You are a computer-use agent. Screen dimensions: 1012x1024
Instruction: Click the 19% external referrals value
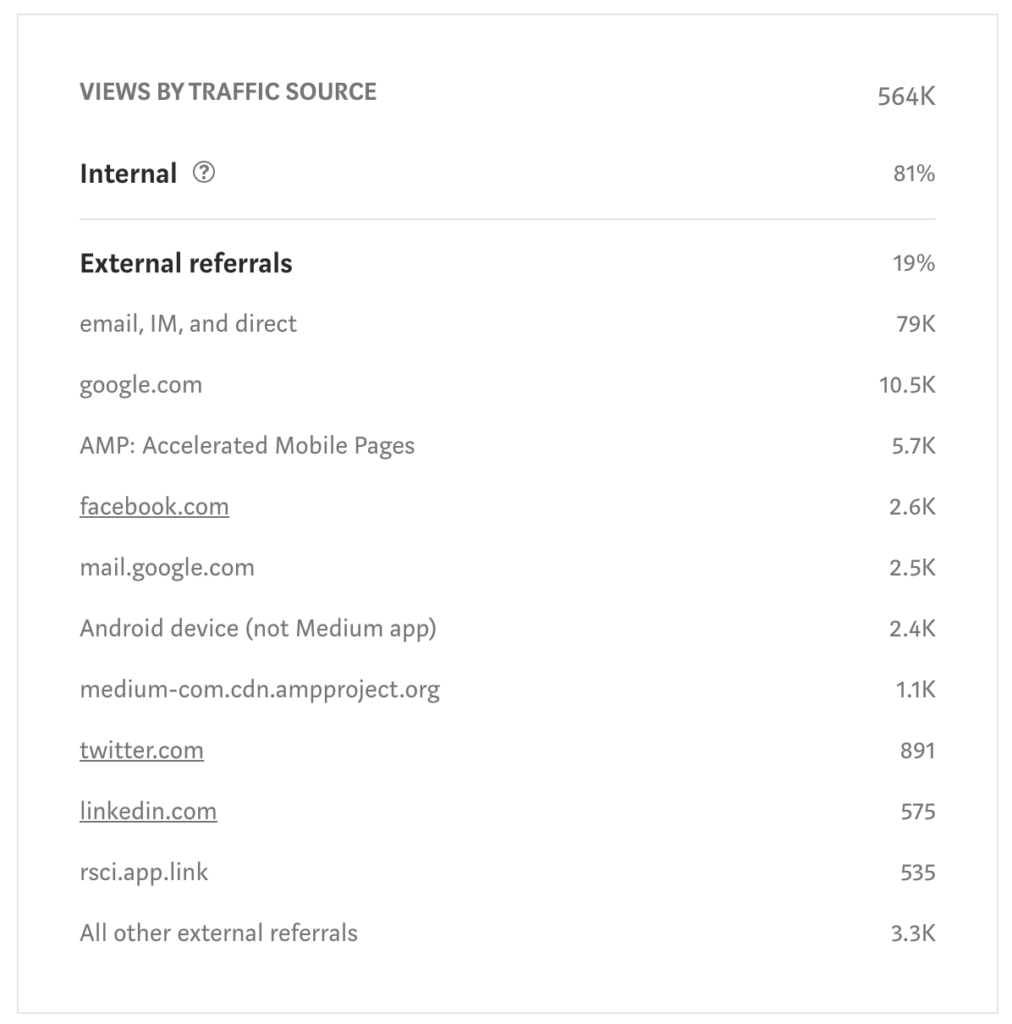tap(914, 263)
